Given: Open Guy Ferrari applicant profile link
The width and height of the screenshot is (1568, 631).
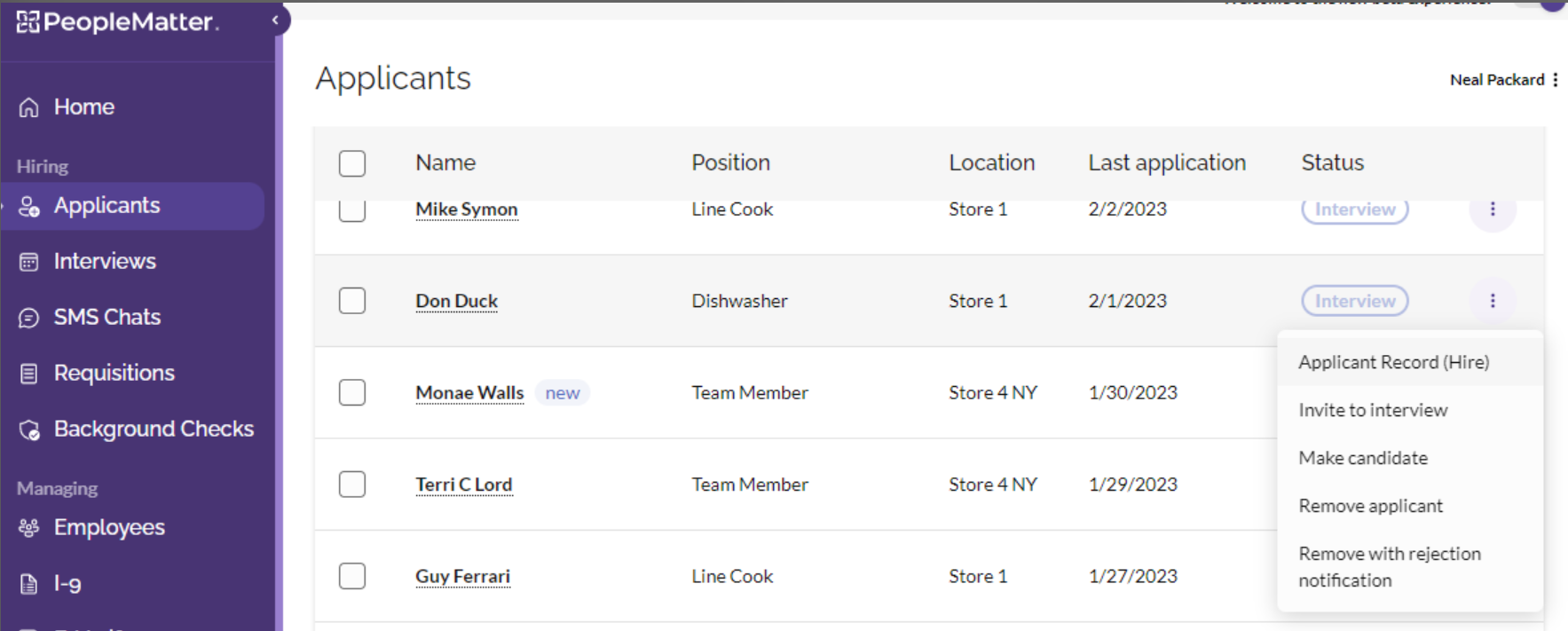Looking at the screenshot, I should [462, 576].
